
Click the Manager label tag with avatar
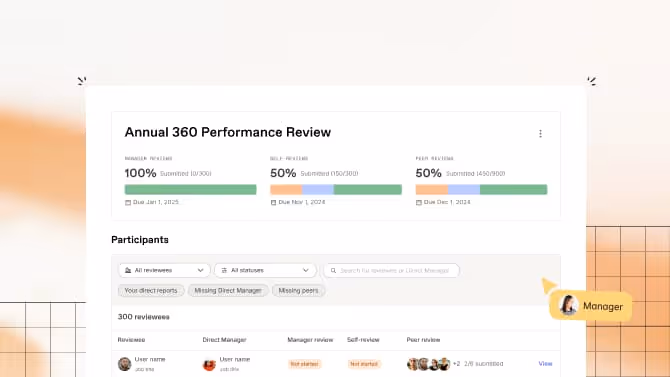pos(591,306)
